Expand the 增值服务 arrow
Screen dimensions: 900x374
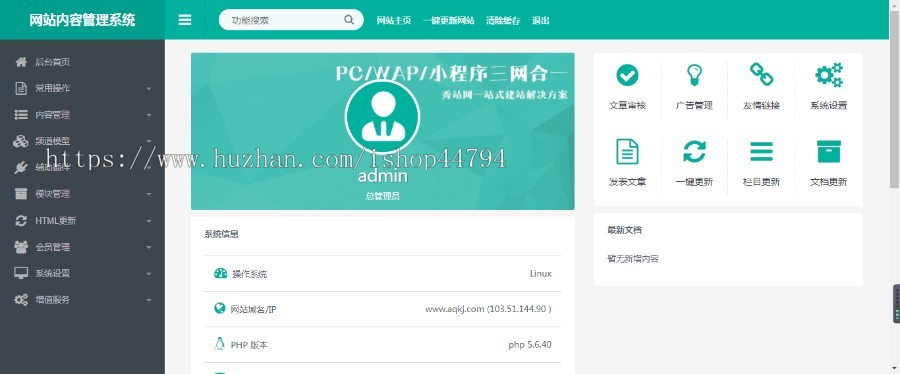[x=149, y=300]
